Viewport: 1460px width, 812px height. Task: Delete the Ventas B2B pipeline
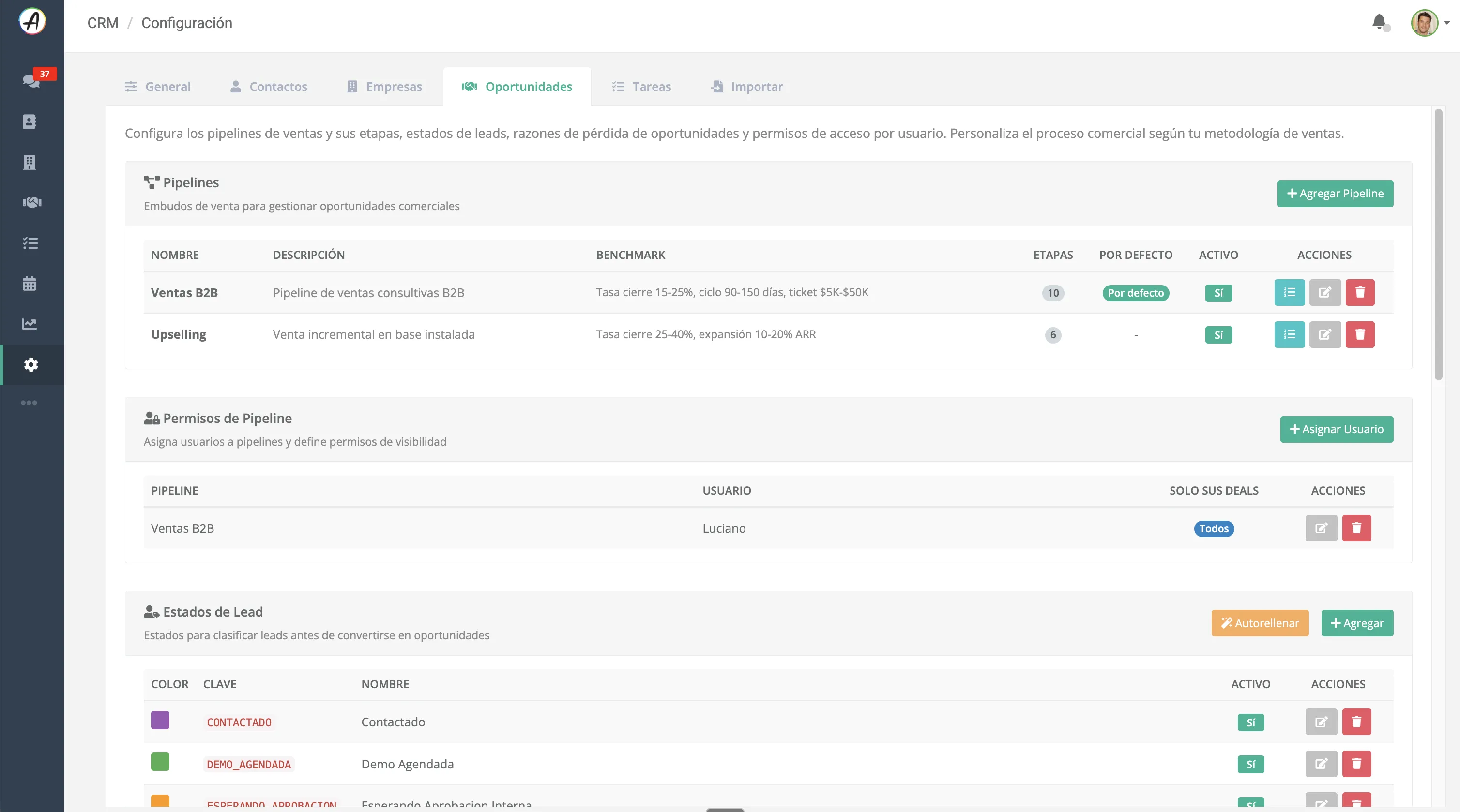click(x=1360, y=292)
